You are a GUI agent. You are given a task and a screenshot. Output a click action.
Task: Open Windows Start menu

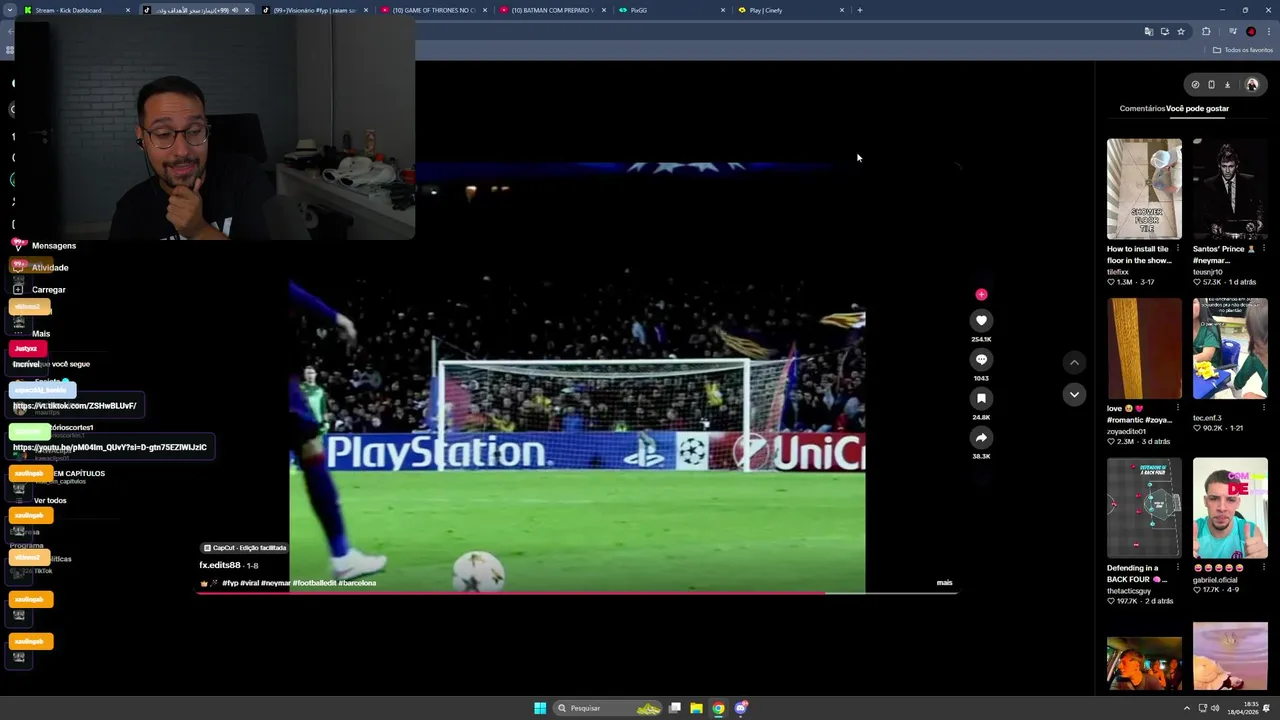pos(540,708)
